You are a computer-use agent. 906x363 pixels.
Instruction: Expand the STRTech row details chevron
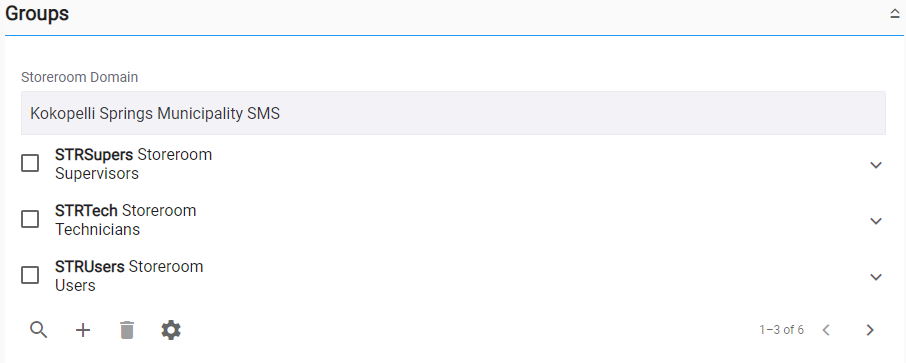(876, 221)
